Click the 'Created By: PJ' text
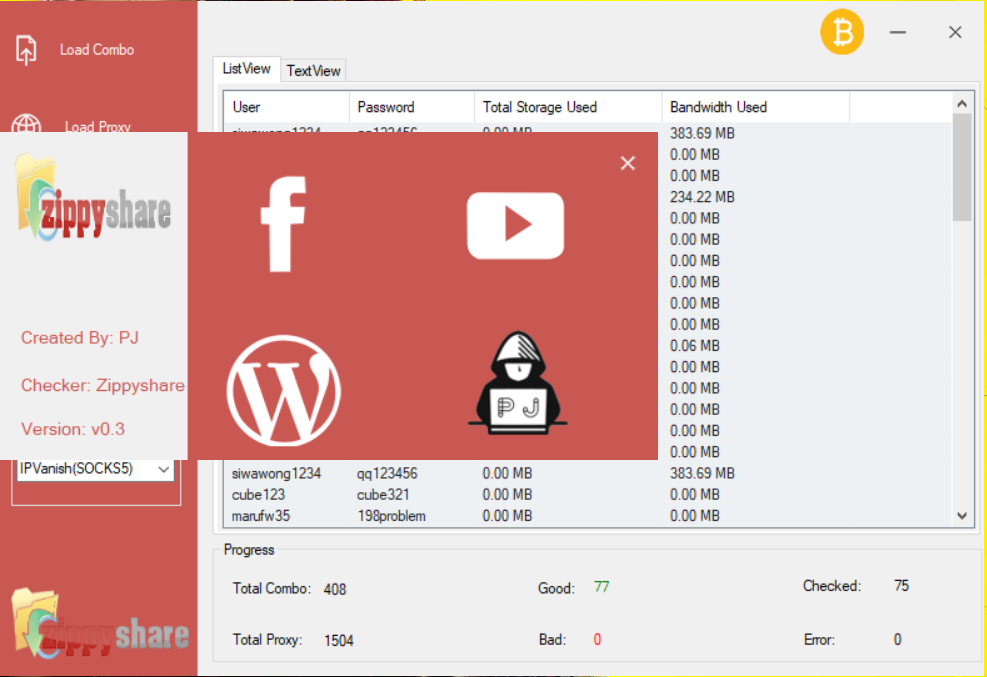The width and height of the screenshot is (987, 677). click(80, 338)
